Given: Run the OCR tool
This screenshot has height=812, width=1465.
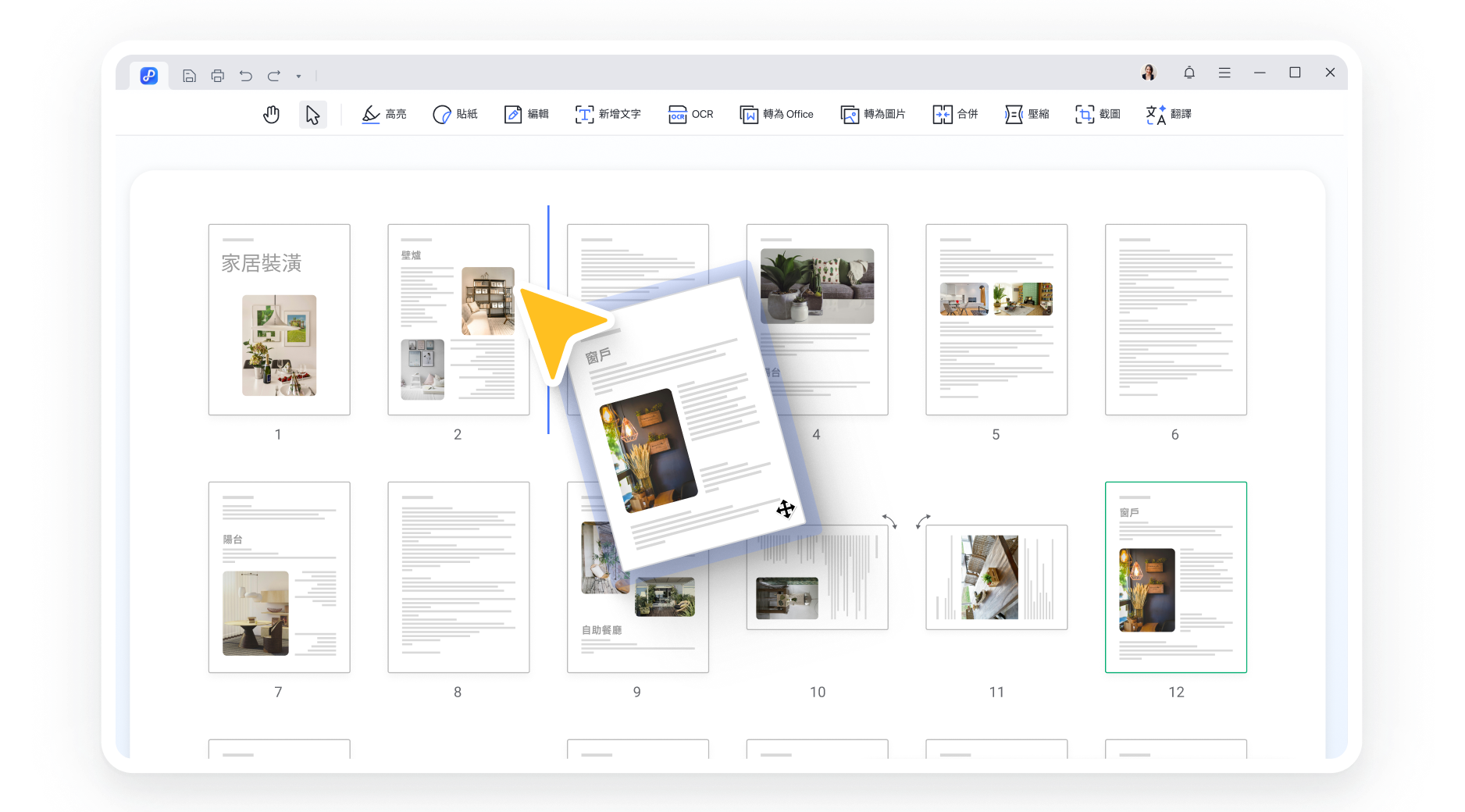Looking at the screenshot, I should 691,115.
